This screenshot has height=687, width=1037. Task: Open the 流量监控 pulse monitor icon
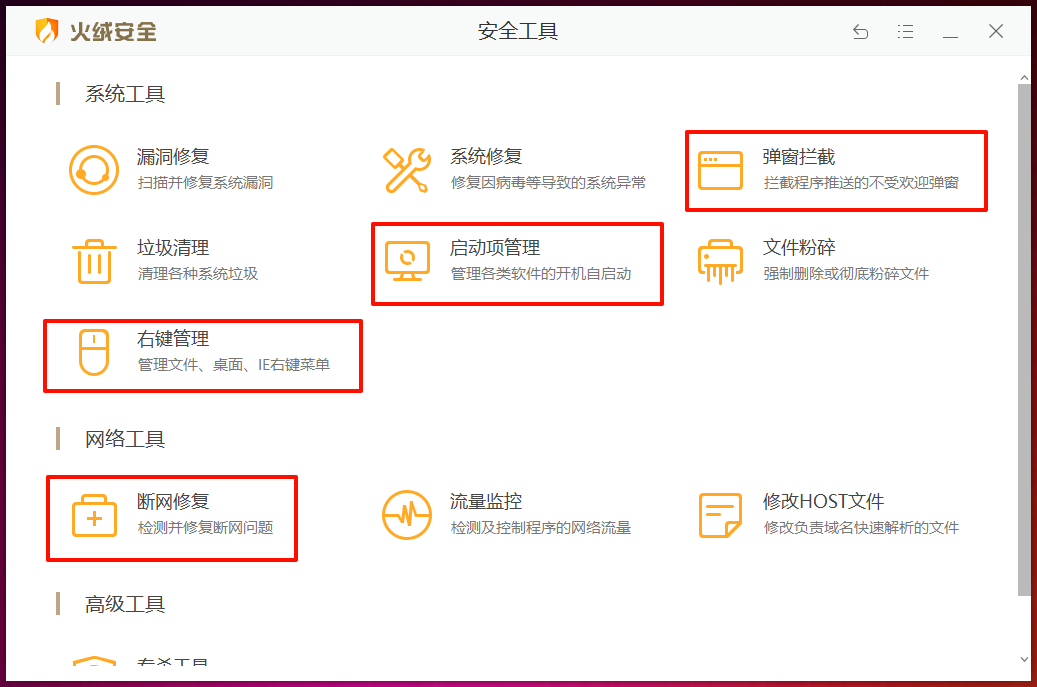[407, 516]
